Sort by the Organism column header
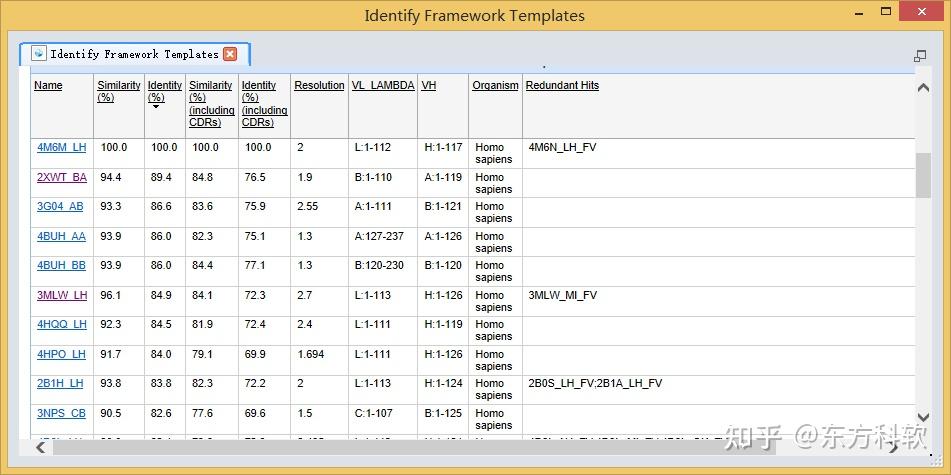The image size is (951, 475). click(x=495, y=86)
